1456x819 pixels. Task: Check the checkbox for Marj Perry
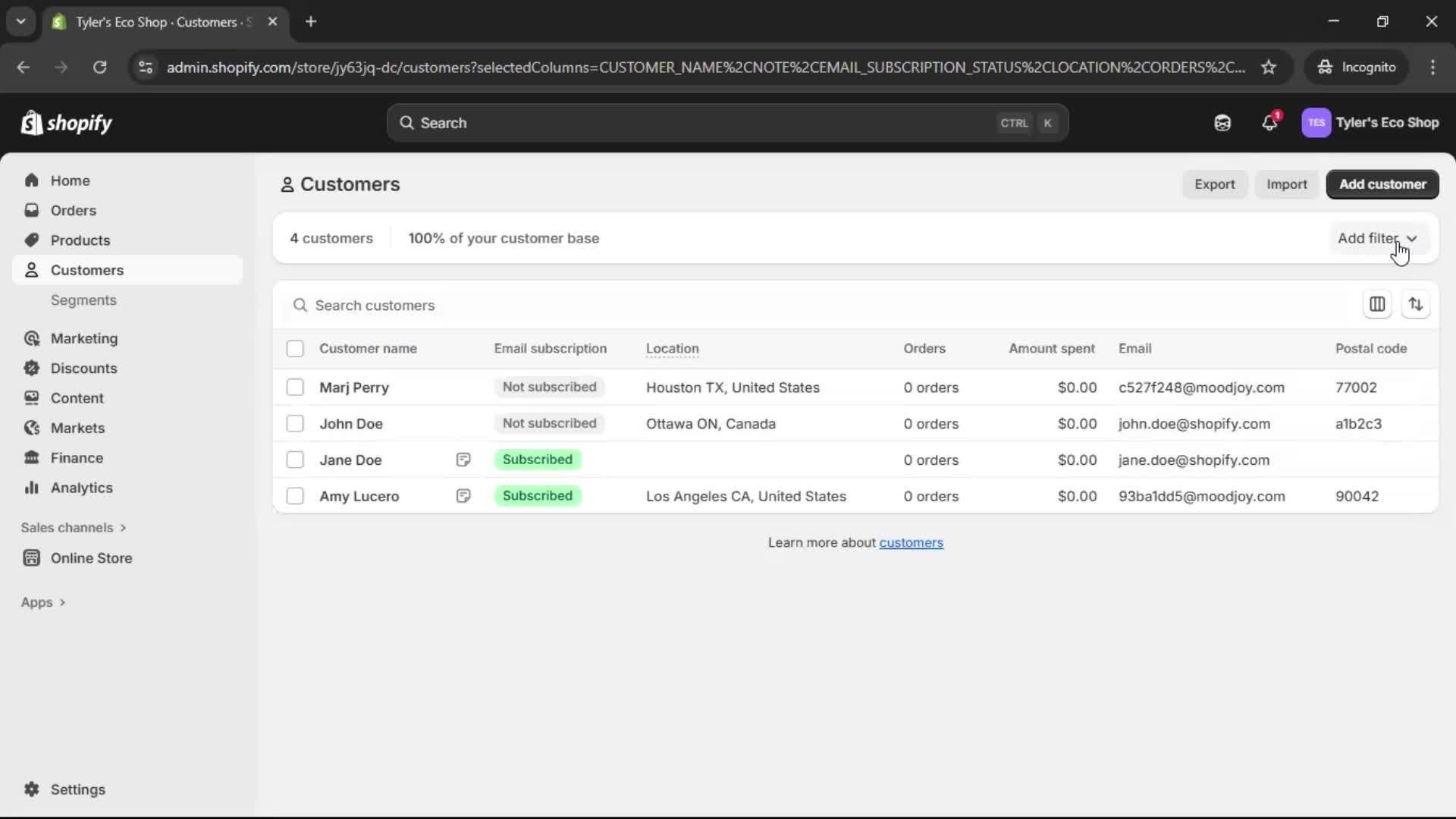(x=295, y=388)
